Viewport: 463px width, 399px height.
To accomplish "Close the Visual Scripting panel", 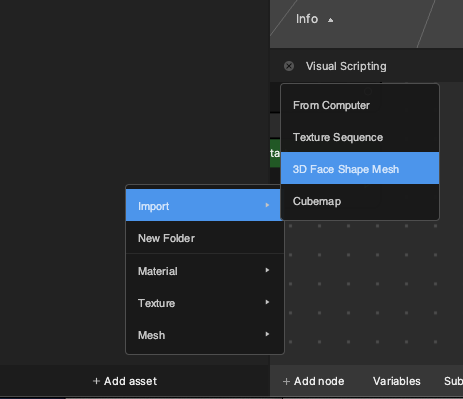I will (289, 66).
